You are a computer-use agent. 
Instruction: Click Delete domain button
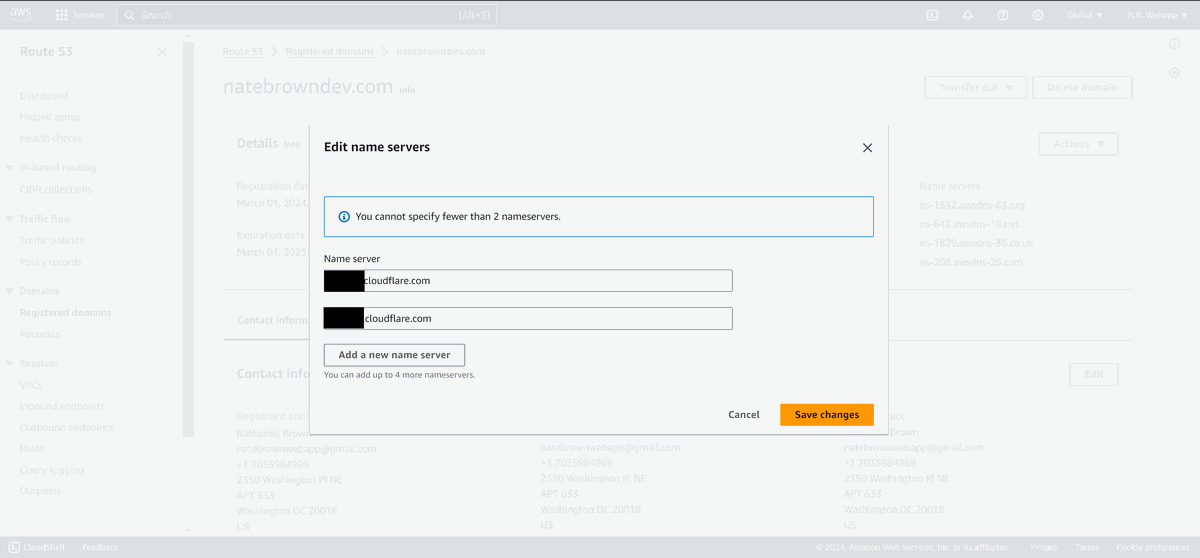click(1082, 88)
